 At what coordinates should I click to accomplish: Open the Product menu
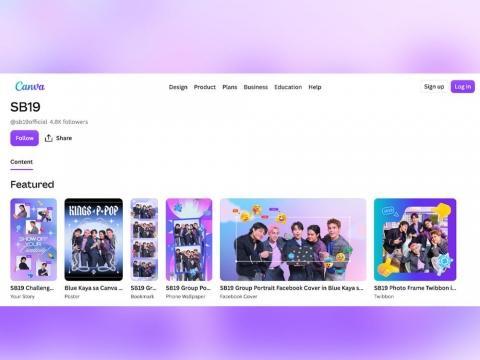[x=205, y=87]
